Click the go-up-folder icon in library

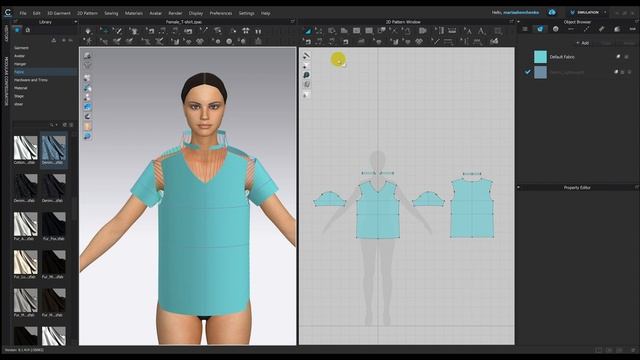[54, 40]
